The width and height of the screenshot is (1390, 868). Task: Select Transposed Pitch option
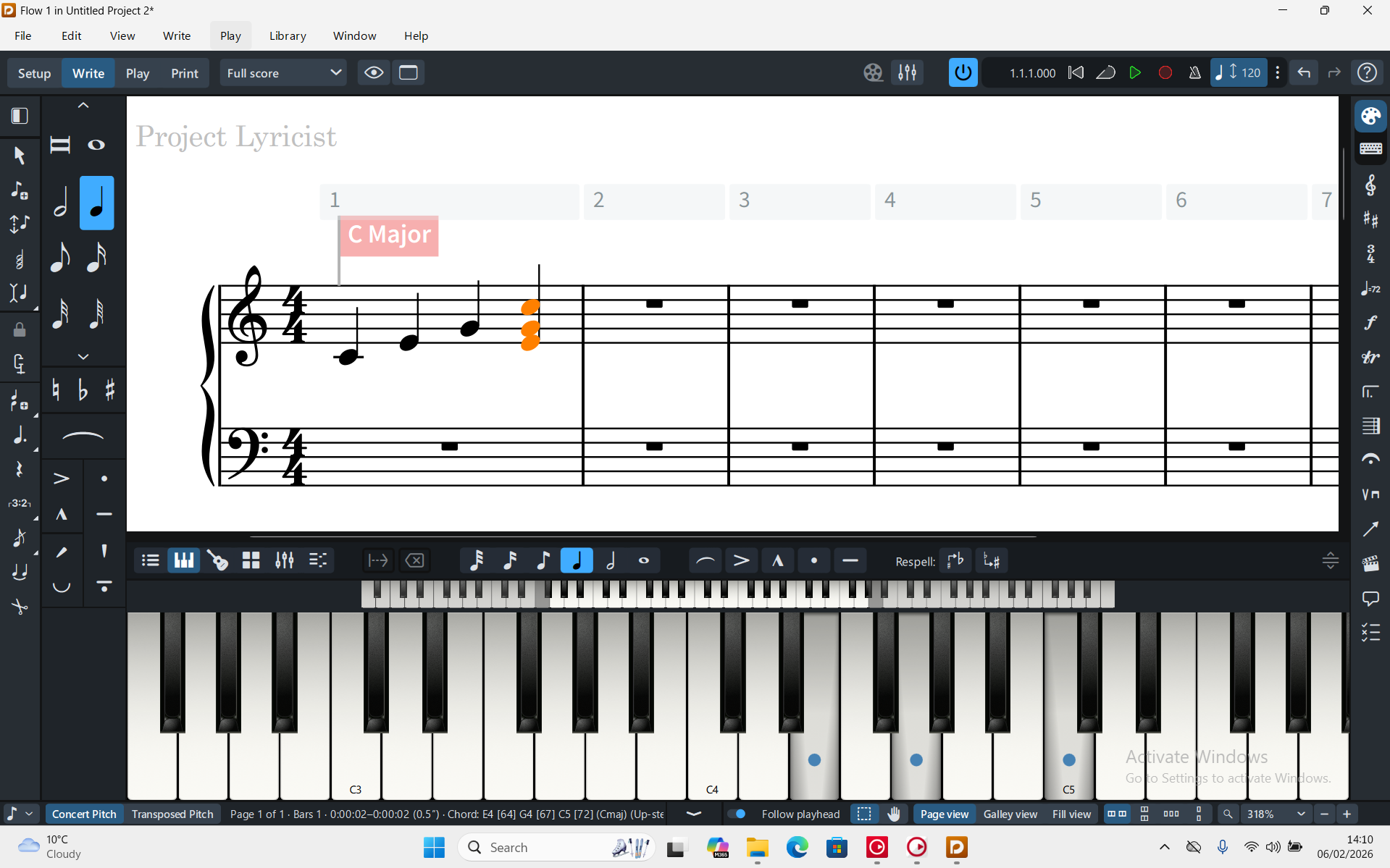(172, 814)
